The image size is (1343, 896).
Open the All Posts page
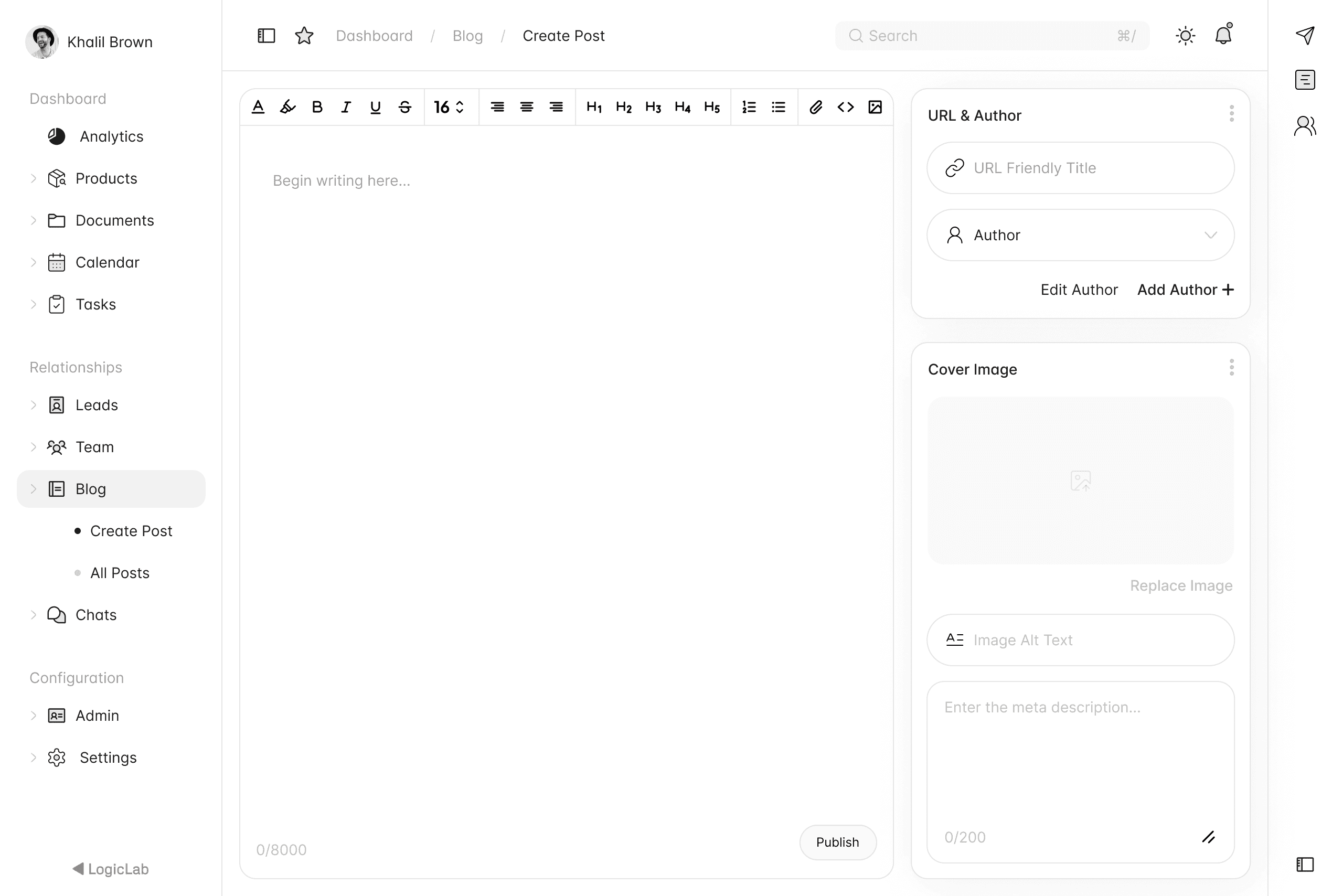pyautogui.click(x=120, y=572)
